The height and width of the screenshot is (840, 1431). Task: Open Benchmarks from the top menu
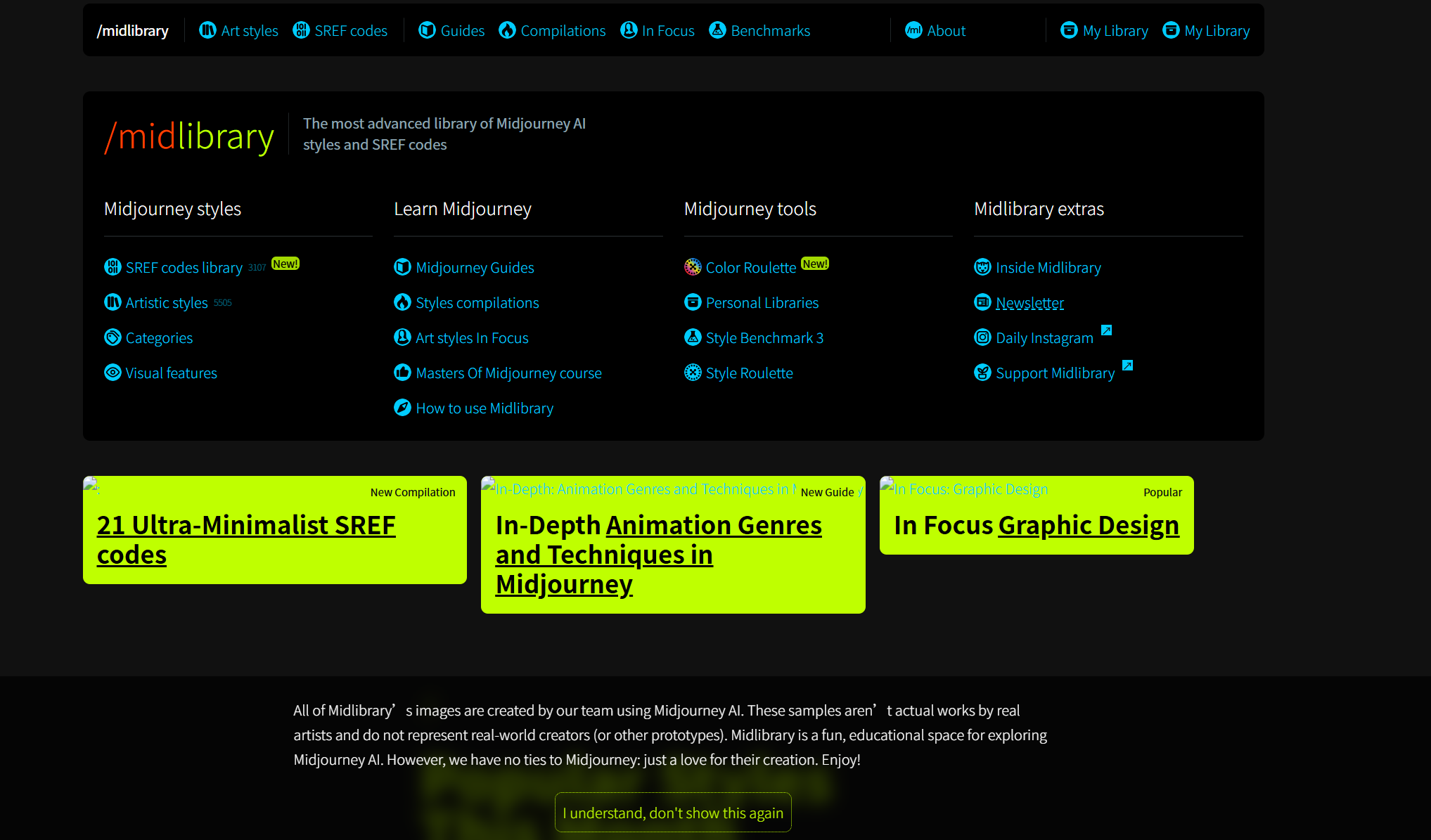click(770, 31)
